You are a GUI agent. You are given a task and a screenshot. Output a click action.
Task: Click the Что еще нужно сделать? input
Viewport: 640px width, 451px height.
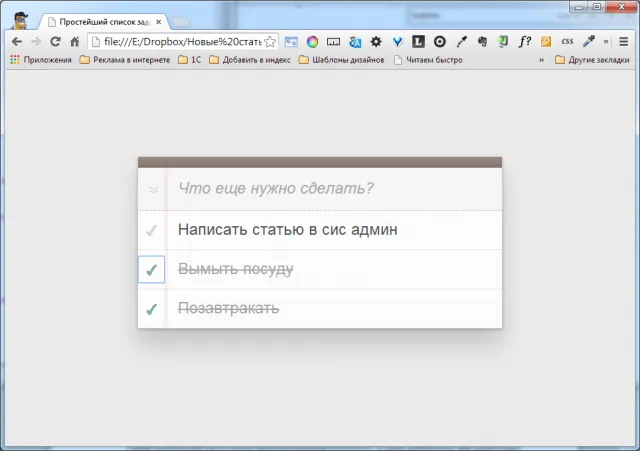pyautogui.click(x=335, y=189)
